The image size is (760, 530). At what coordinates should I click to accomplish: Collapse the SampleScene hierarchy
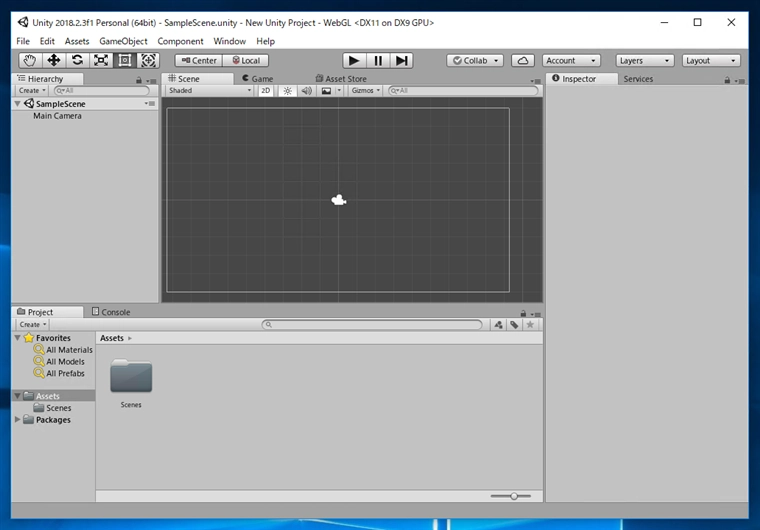18,104
